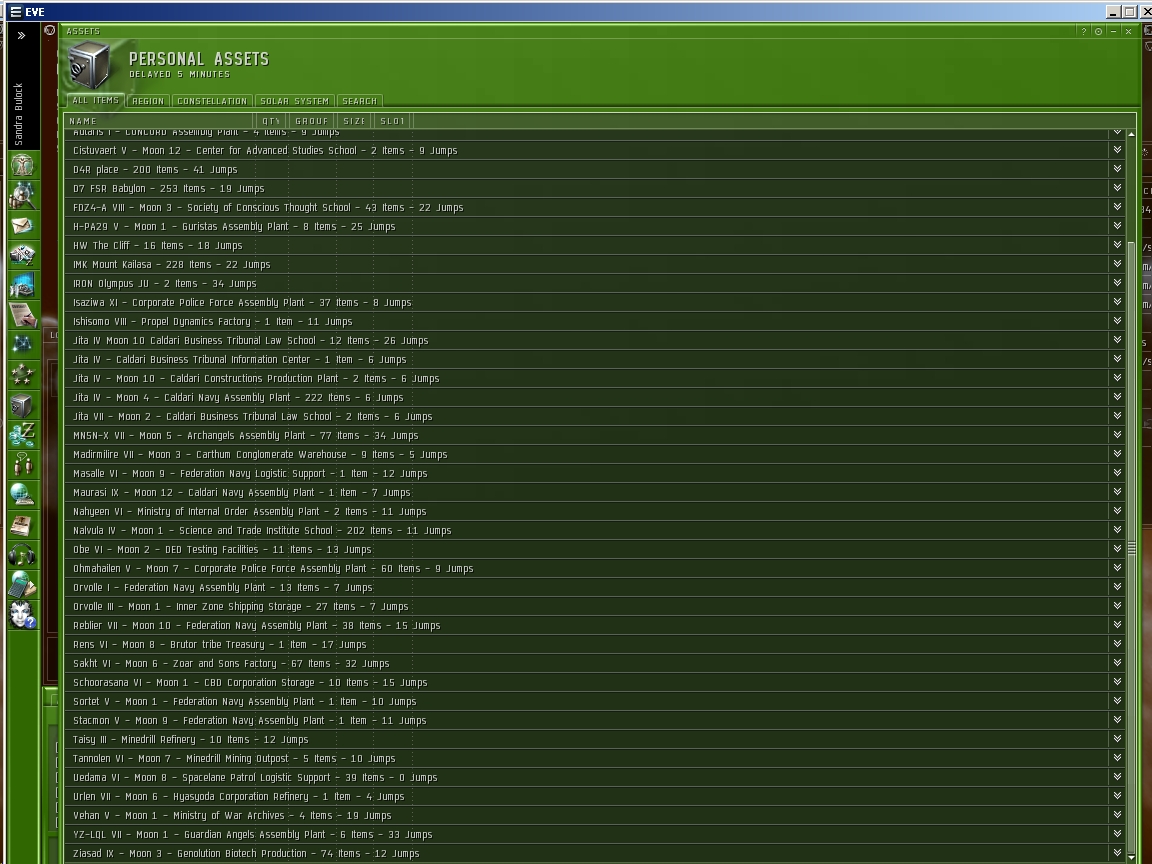Pin the Assets window with the circle icon

coord(1098,31)
